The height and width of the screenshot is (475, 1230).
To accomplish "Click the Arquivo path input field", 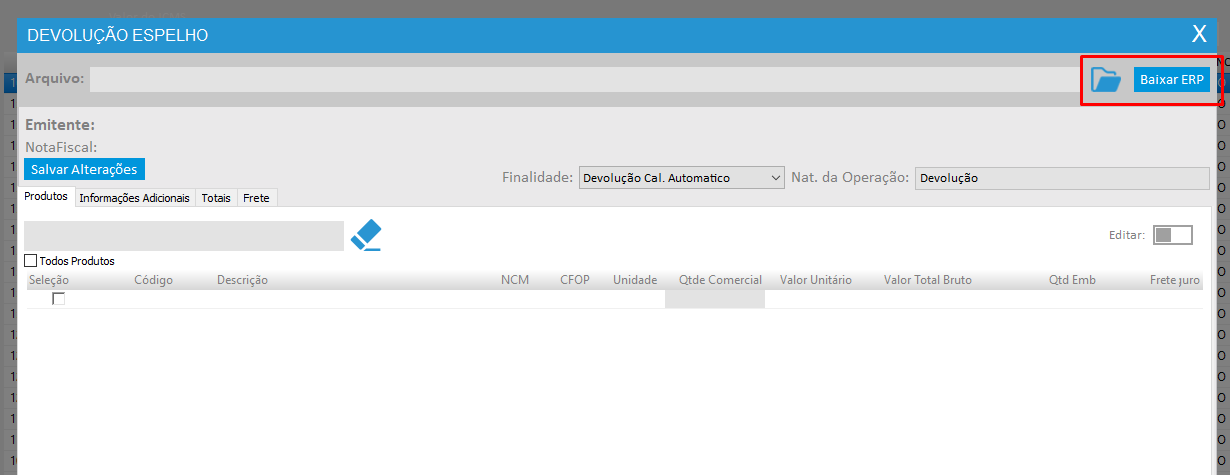I will point(585,80).
